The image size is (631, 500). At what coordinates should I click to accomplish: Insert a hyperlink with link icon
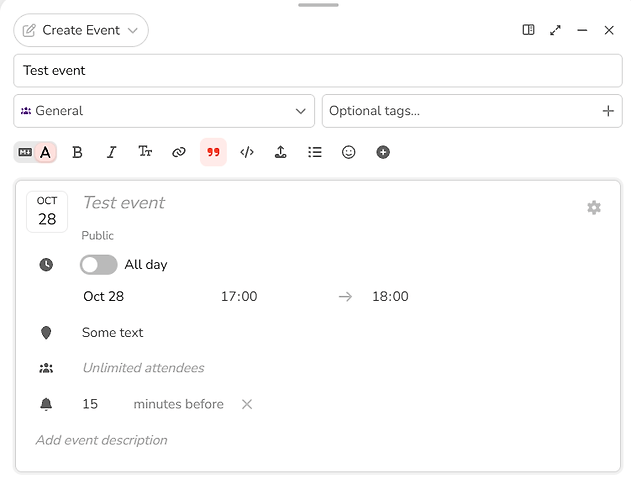pos(179,152)
